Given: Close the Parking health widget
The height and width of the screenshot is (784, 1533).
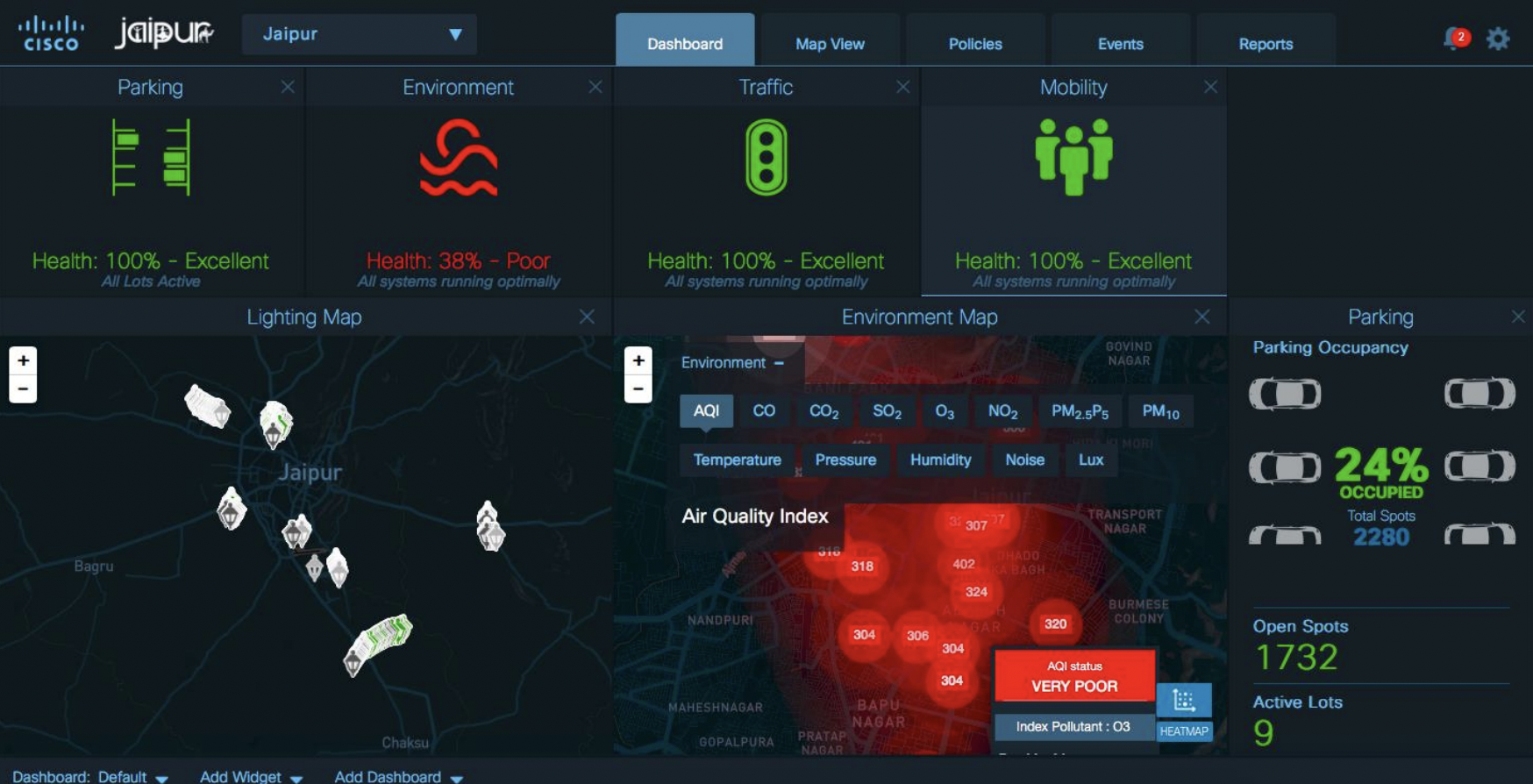Looking at the screenshot, I should pos(288,87).
